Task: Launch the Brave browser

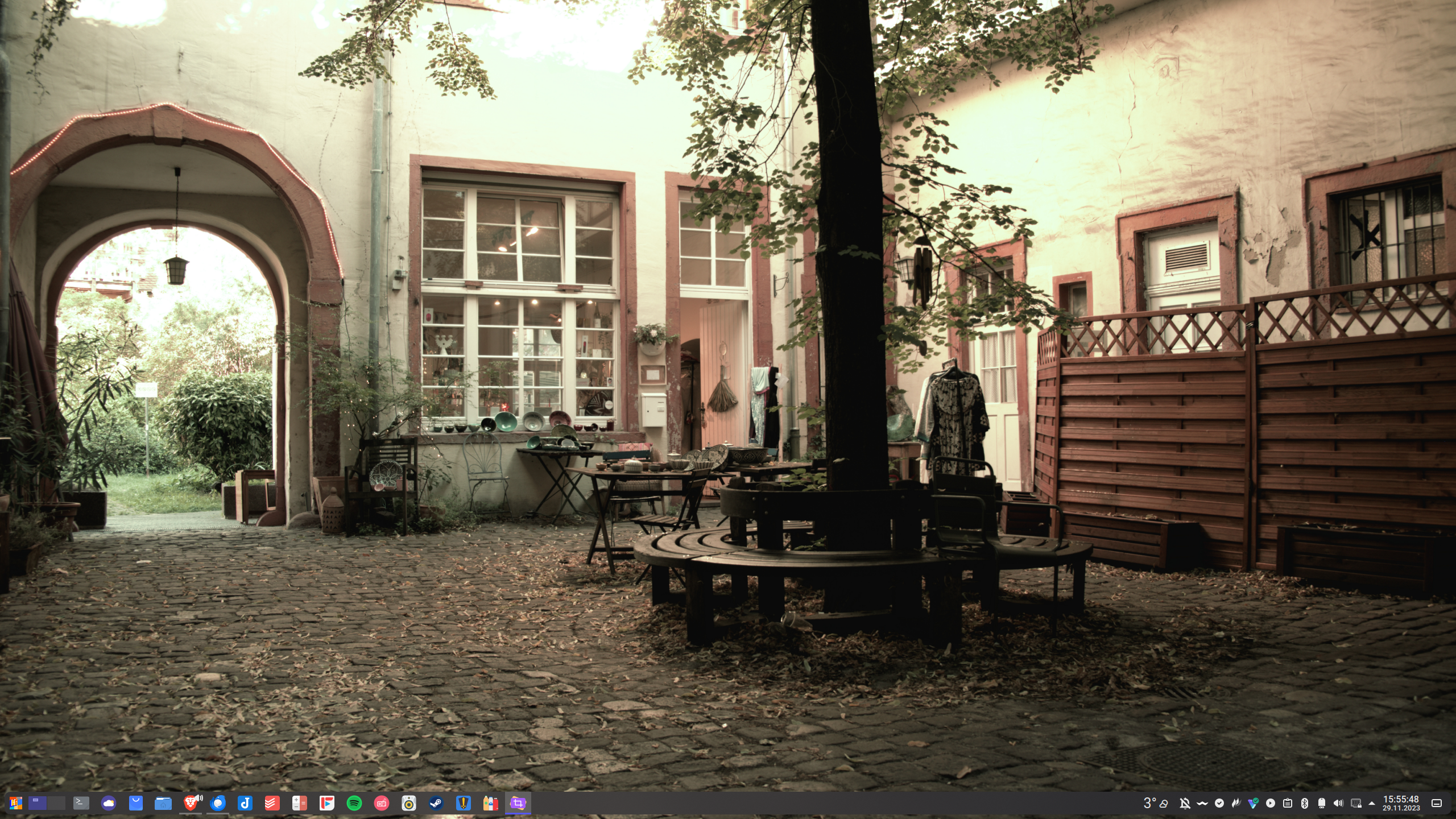Action: [192, 804]
